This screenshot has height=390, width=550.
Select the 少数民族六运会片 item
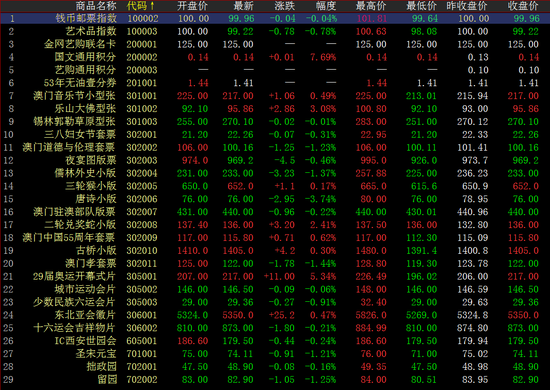74,302
